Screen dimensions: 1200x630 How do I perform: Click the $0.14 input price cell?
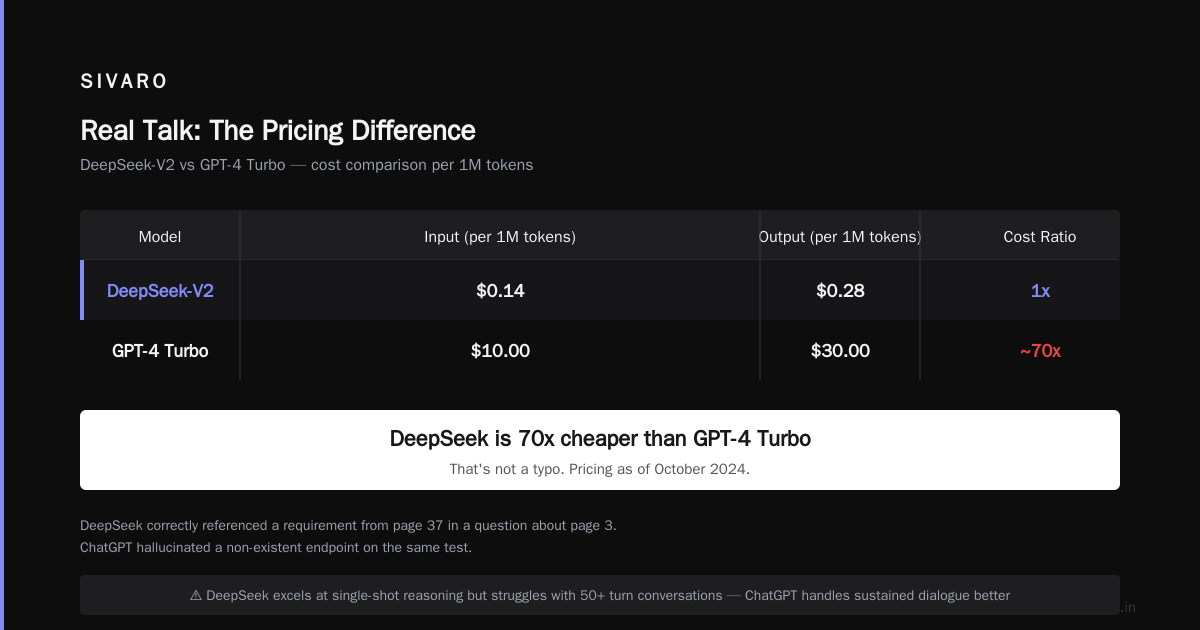500,291
